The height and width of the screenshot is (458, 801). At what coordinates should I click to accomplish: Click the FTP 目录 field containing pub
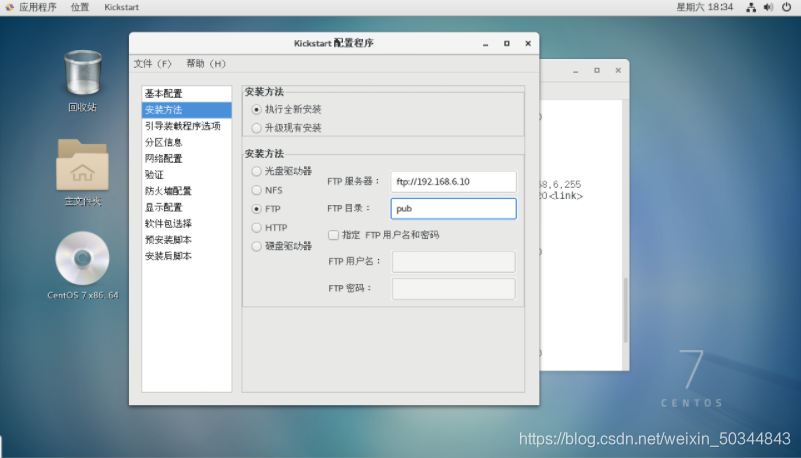pyautogui.click(x=454, y=208)
